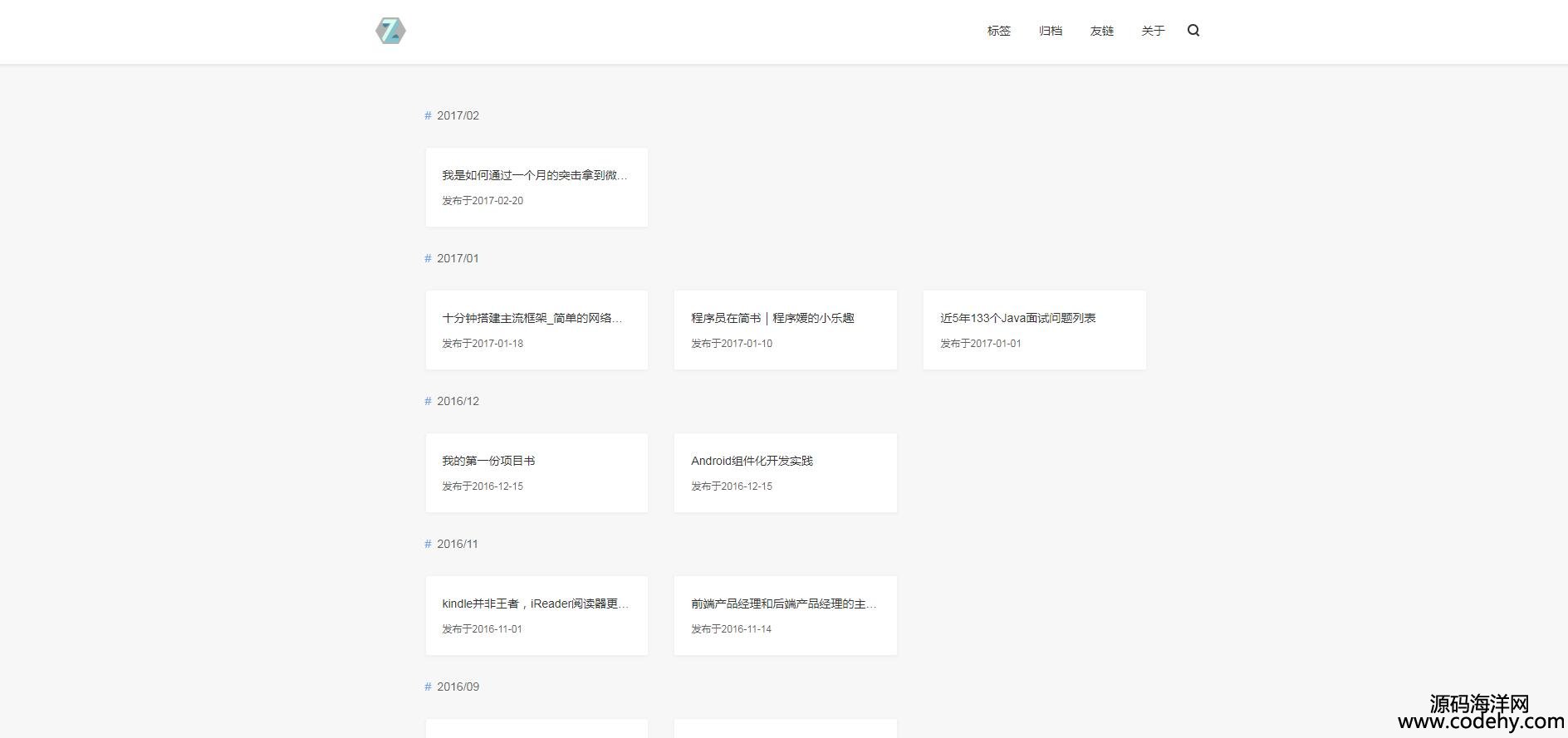This screenshot has height=738, width=1568.
Task: Go to the 归档 page
Action: coord(1051,31)
